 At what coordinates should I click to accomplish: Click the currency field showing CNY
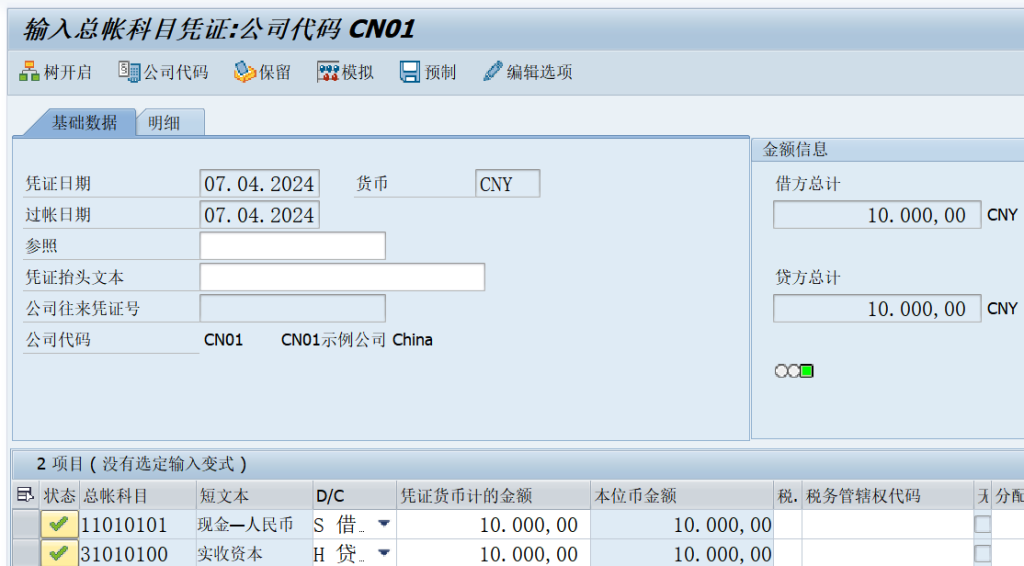click(507, 183)
